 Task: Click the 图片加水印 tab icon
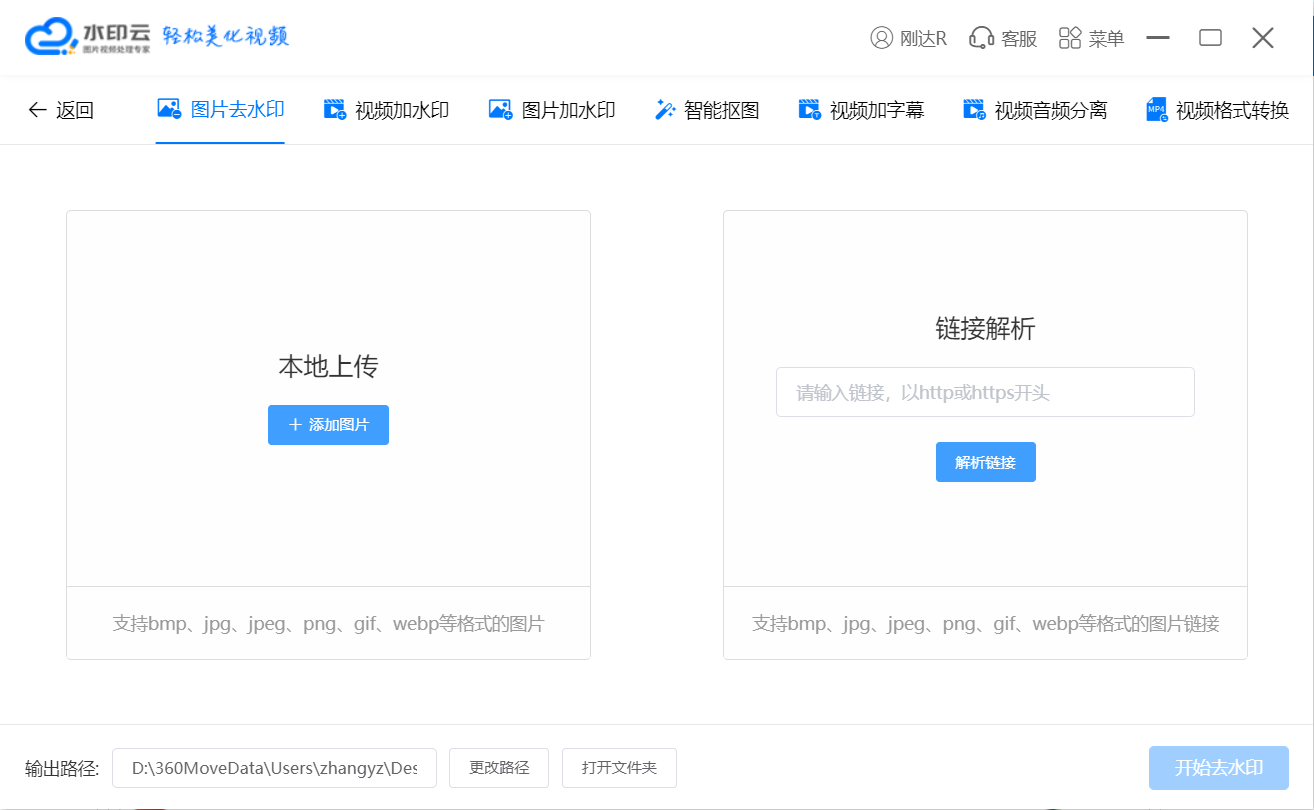(500, 110)
